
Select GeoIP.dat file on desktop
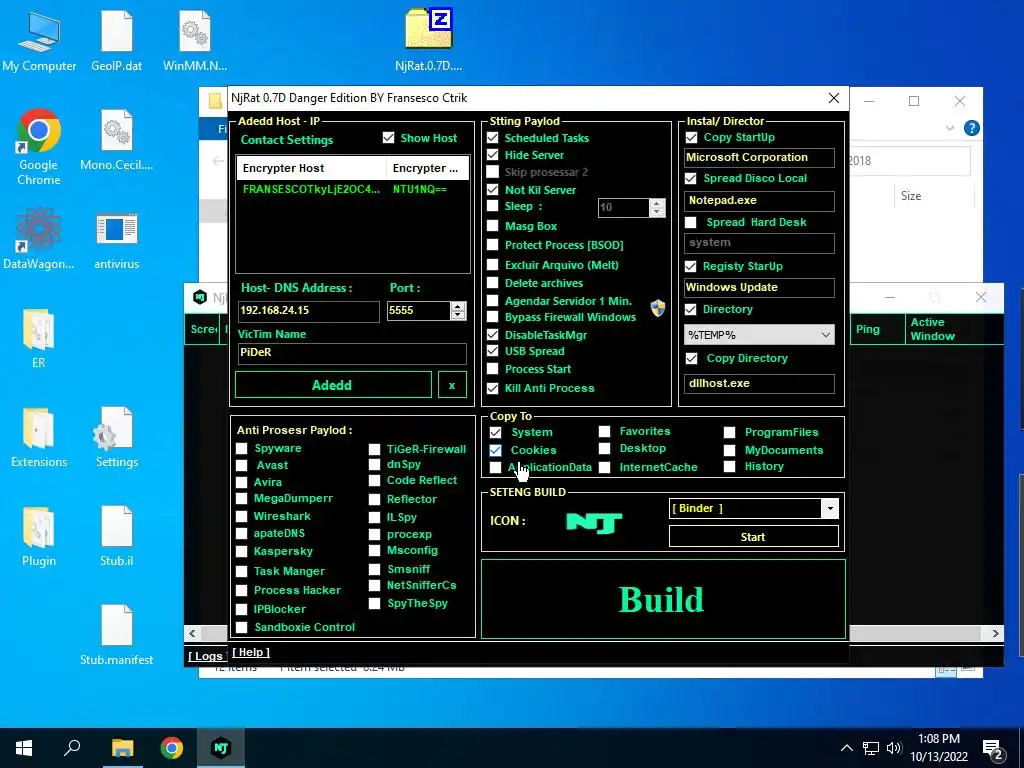[117, 42]
